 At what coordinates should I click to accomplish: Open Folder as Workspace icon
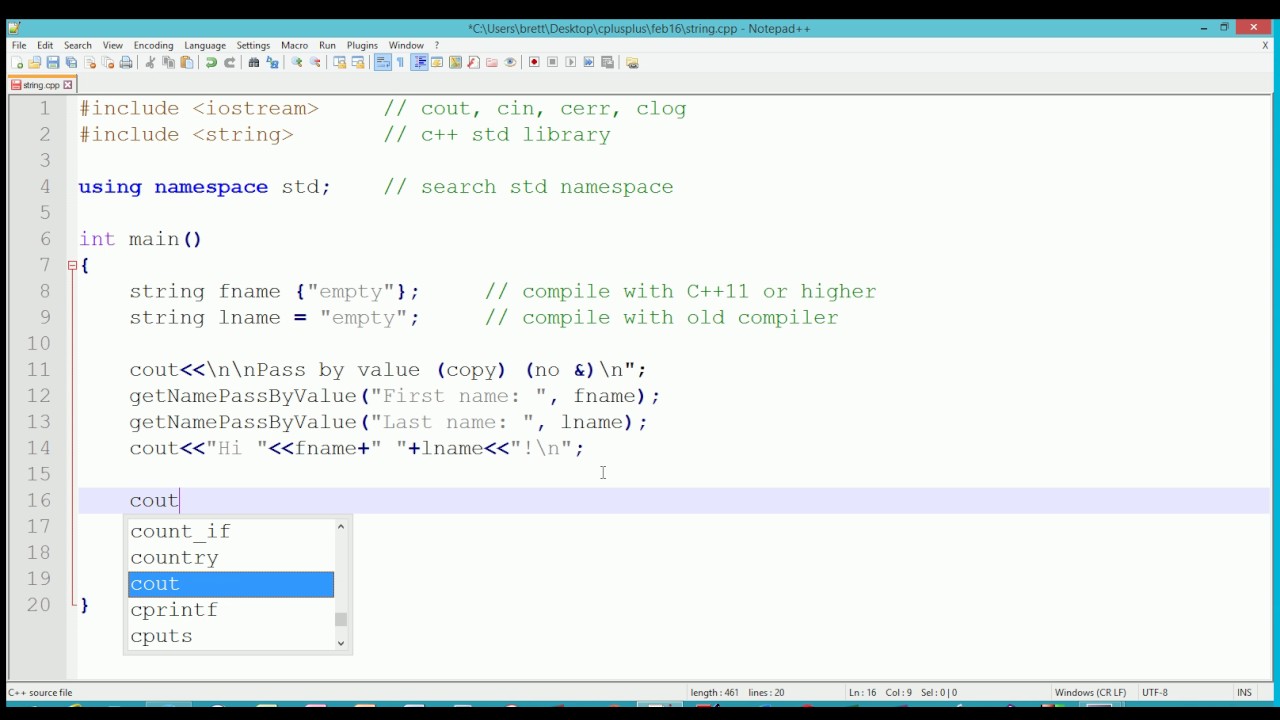pos(491,62)
